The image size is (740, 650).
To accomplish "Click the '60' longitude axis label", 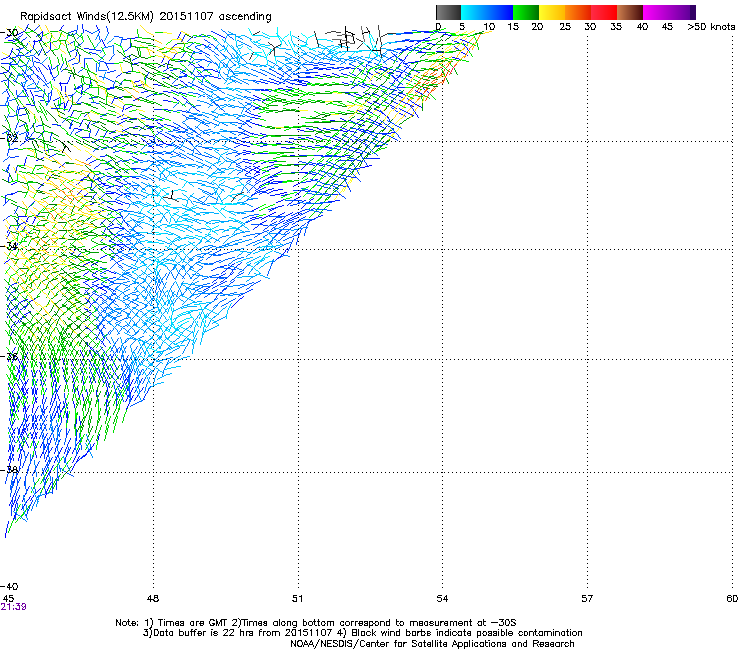I will click(x=732, y=598).
